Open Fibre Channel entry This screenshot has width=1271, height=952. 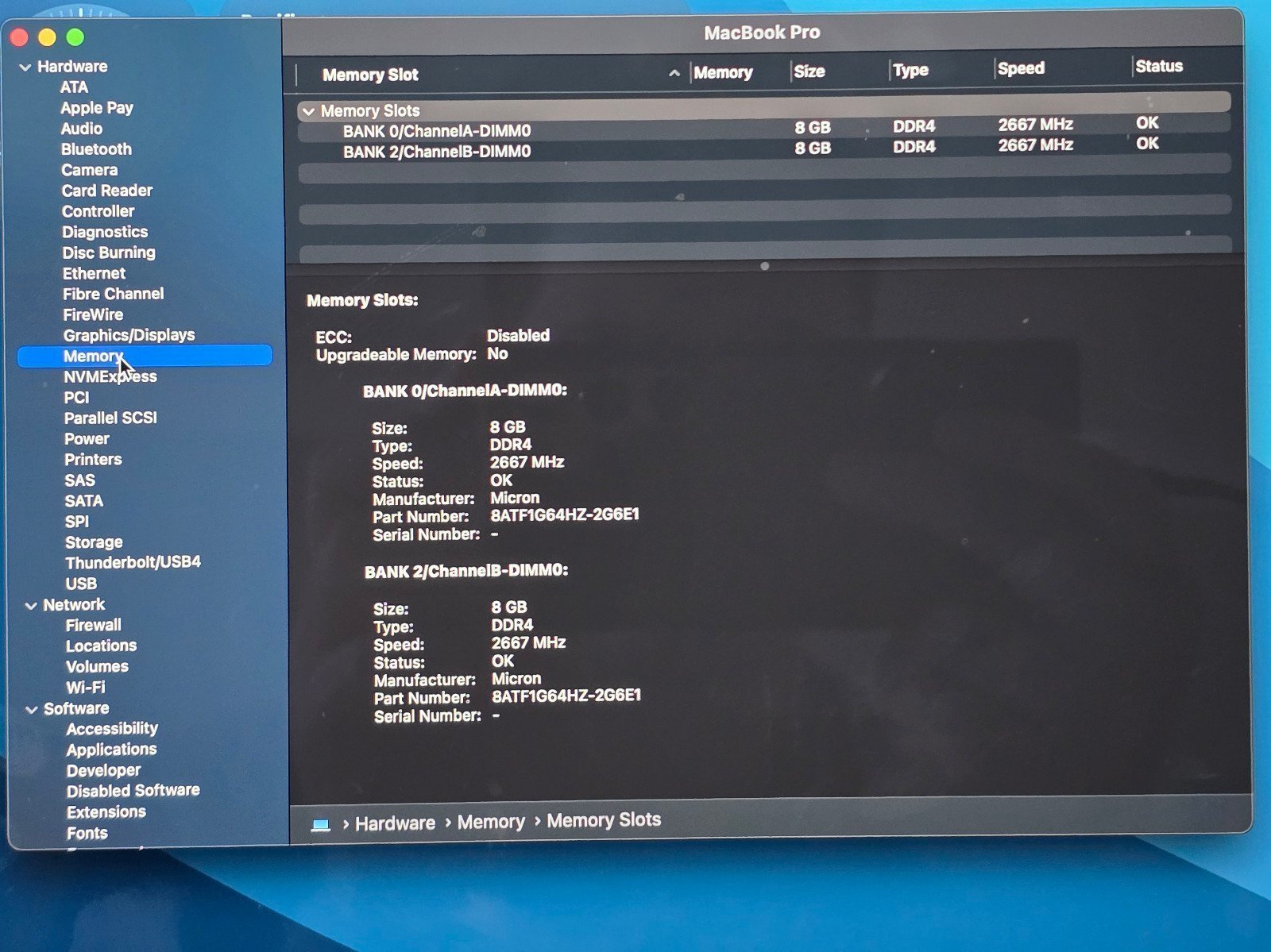click(114, 294)
